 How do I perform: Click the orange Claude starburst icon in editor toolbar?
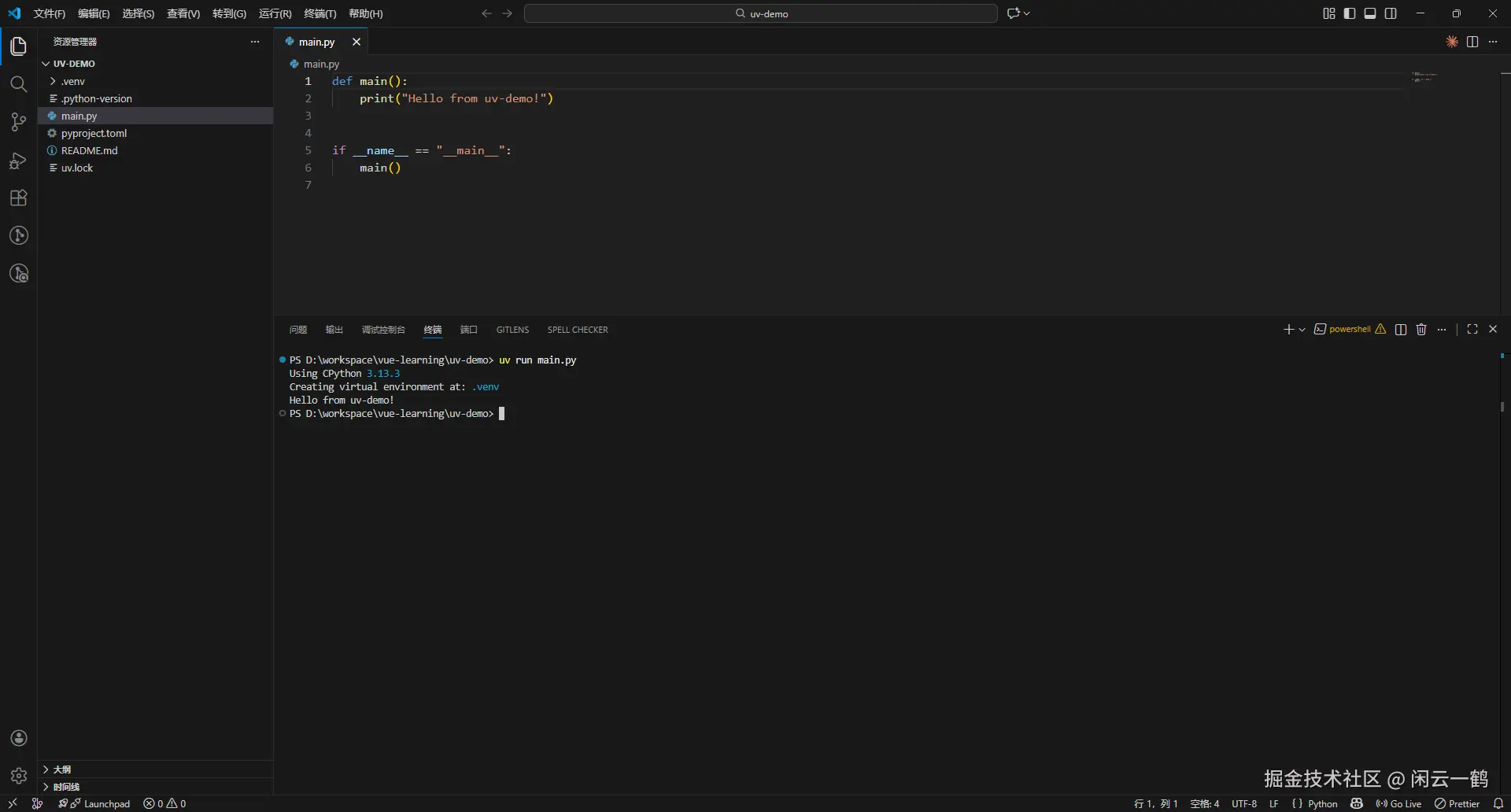pos(1452,42)
